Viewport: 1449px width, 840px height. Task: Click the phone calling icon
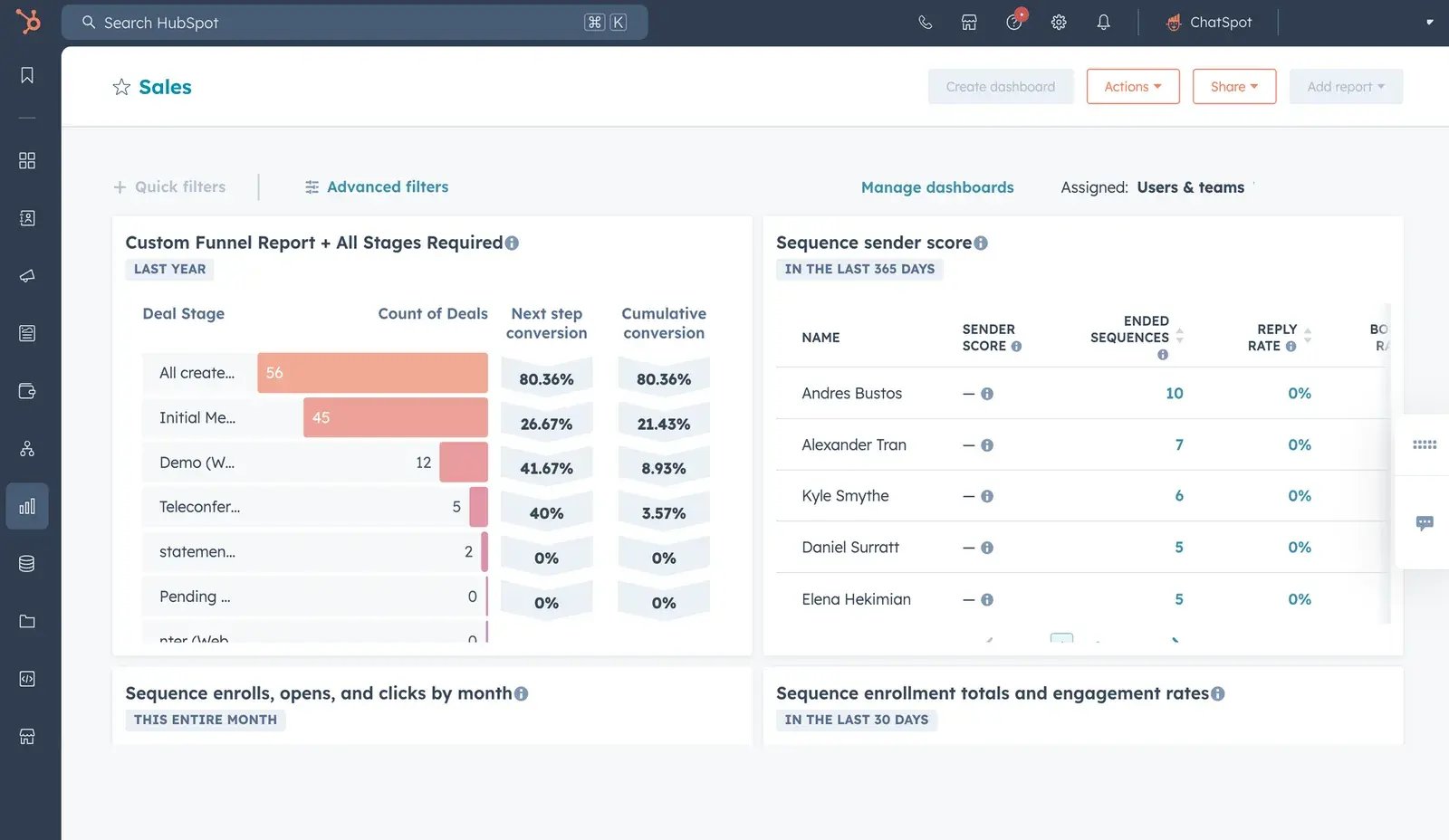[x=925, y=23]
